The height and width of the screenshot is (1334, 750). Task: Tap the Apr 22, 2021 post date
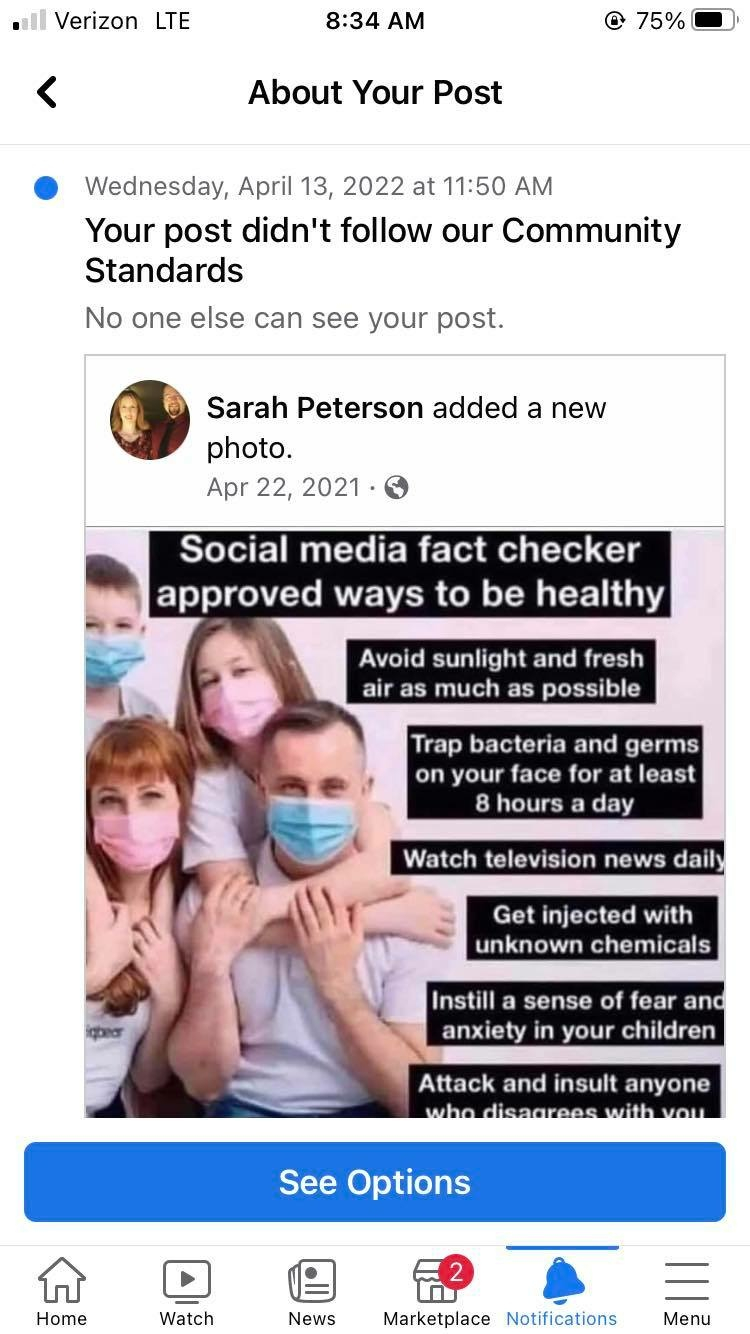(x=283, y=487)
